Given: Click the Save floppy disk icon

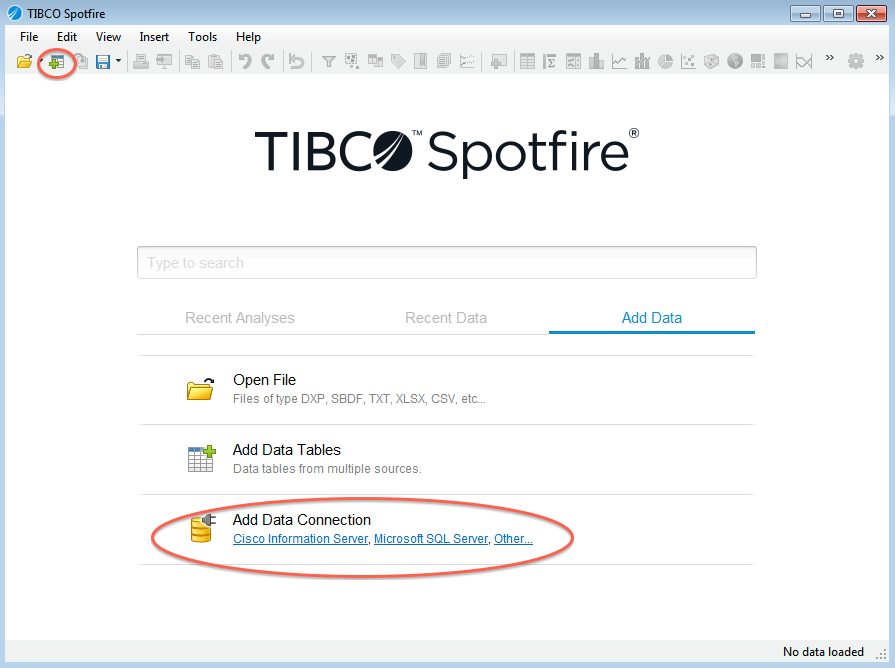Looking at the screenshot, I should [102, 62].
